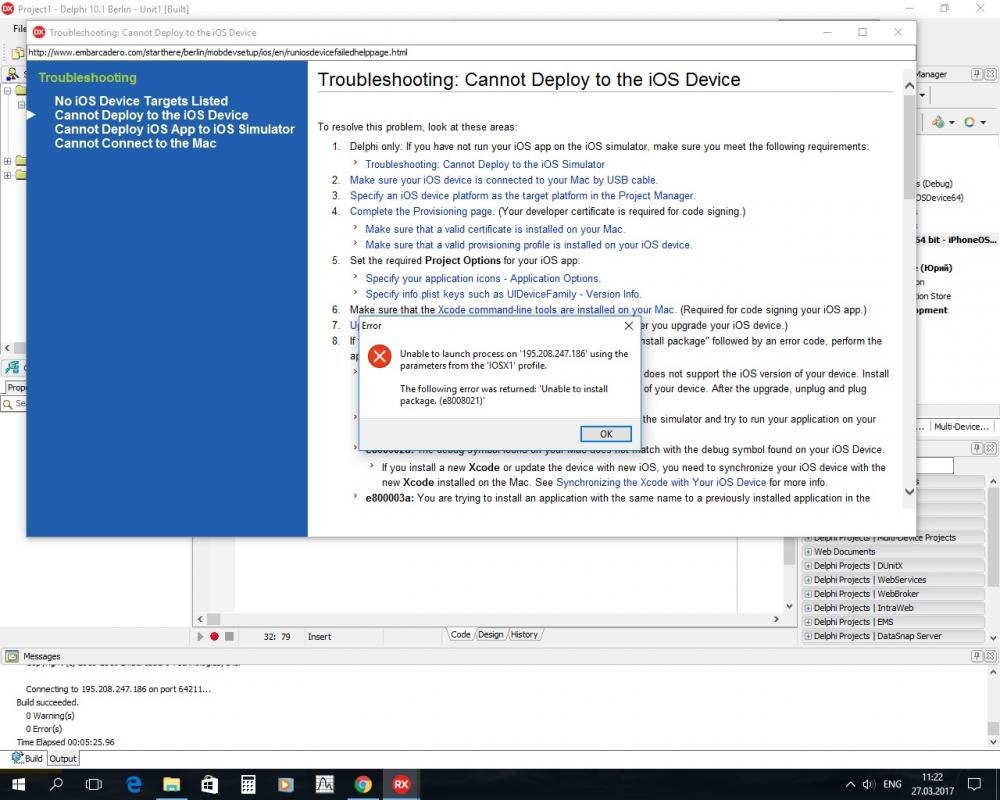Follow 'Troubleshooting: Cannot Deploy to the iOS Simulator' link
Screen dimensions: 1000x800
(x=485, y=164)
